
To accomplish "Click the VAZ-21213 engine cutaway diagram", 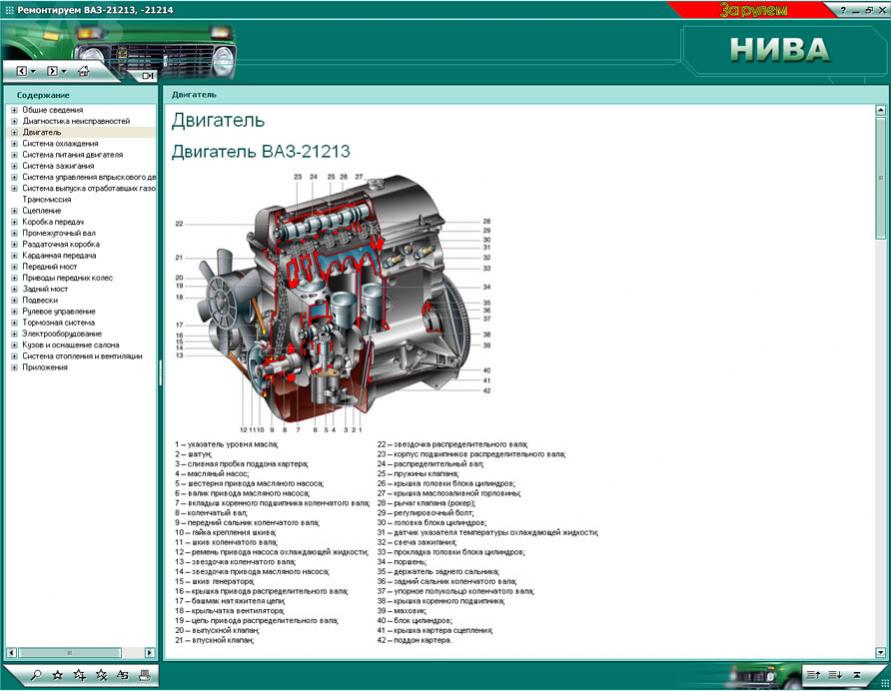I will click(334, 302).
